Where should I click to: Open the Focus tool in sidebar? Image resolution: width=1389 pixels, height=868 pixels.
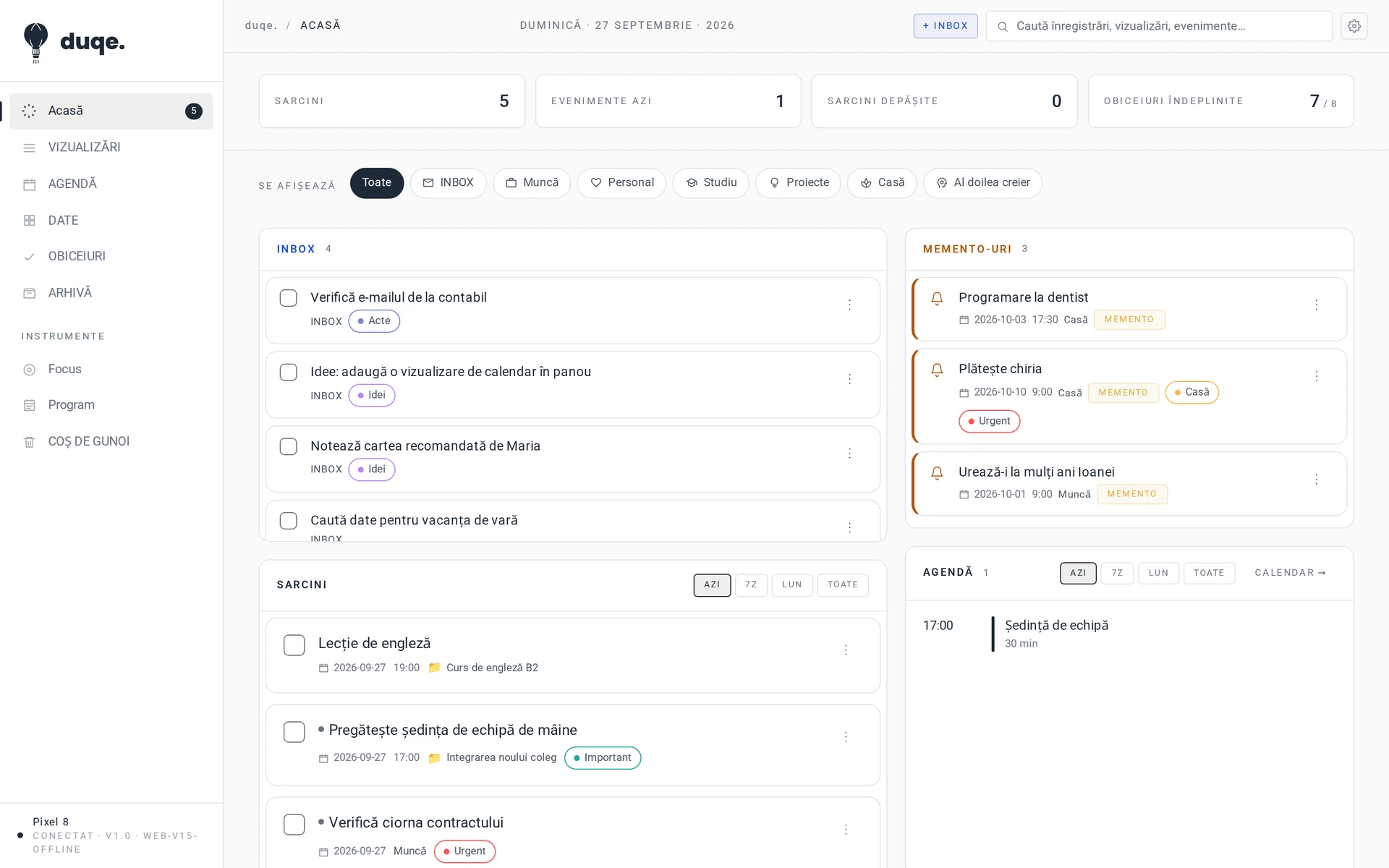point(111,369)
